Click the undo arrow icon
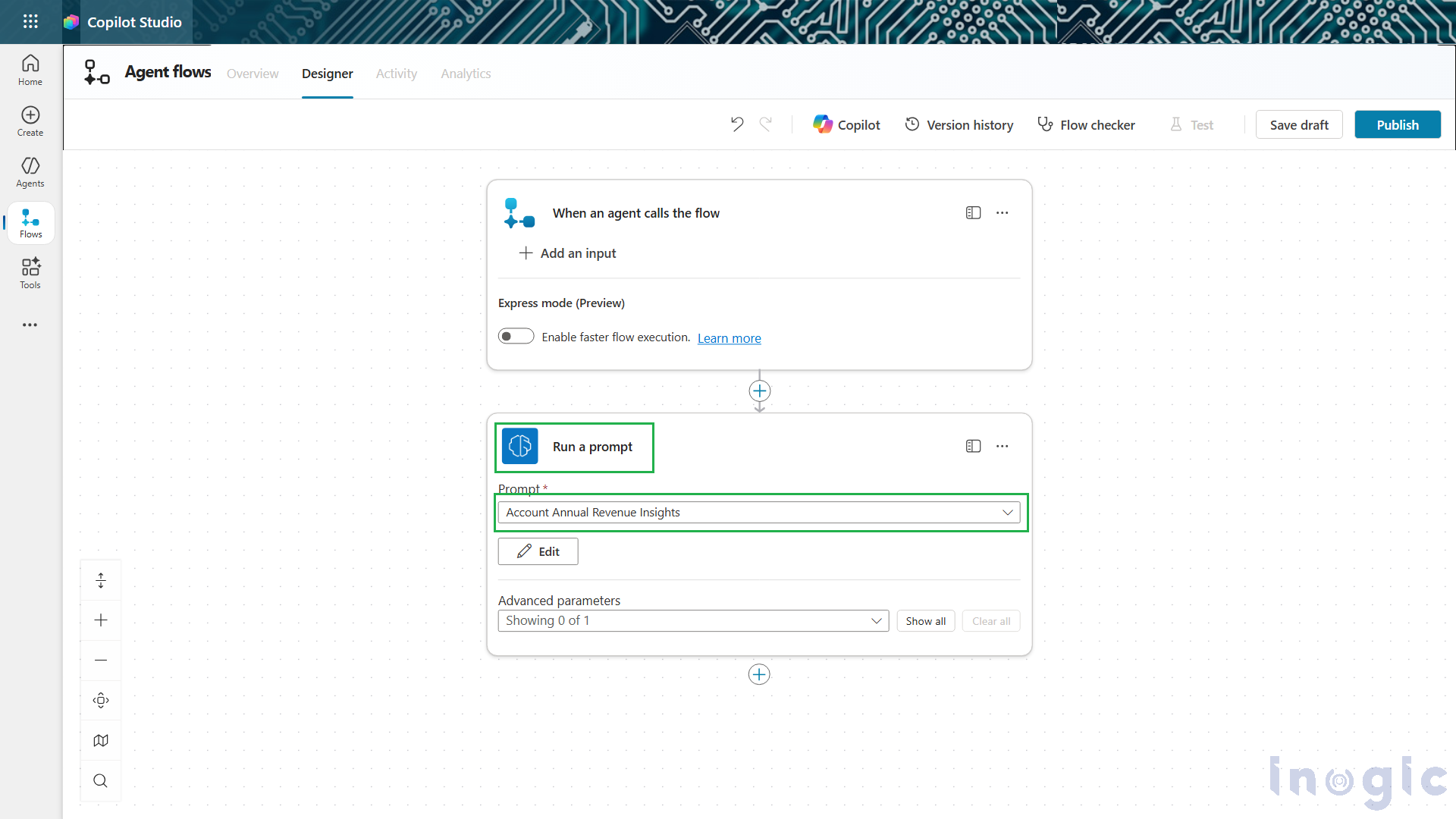 736,124
